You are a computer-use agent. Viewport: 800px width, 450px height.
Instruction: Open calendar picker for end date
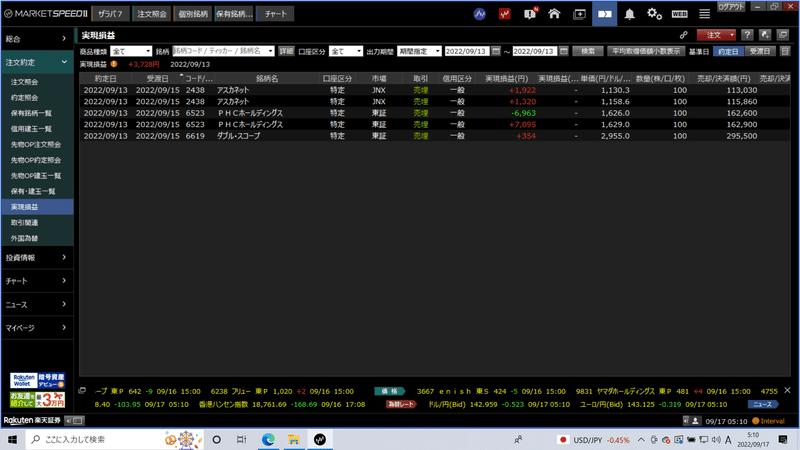click(x=563, y=51)
